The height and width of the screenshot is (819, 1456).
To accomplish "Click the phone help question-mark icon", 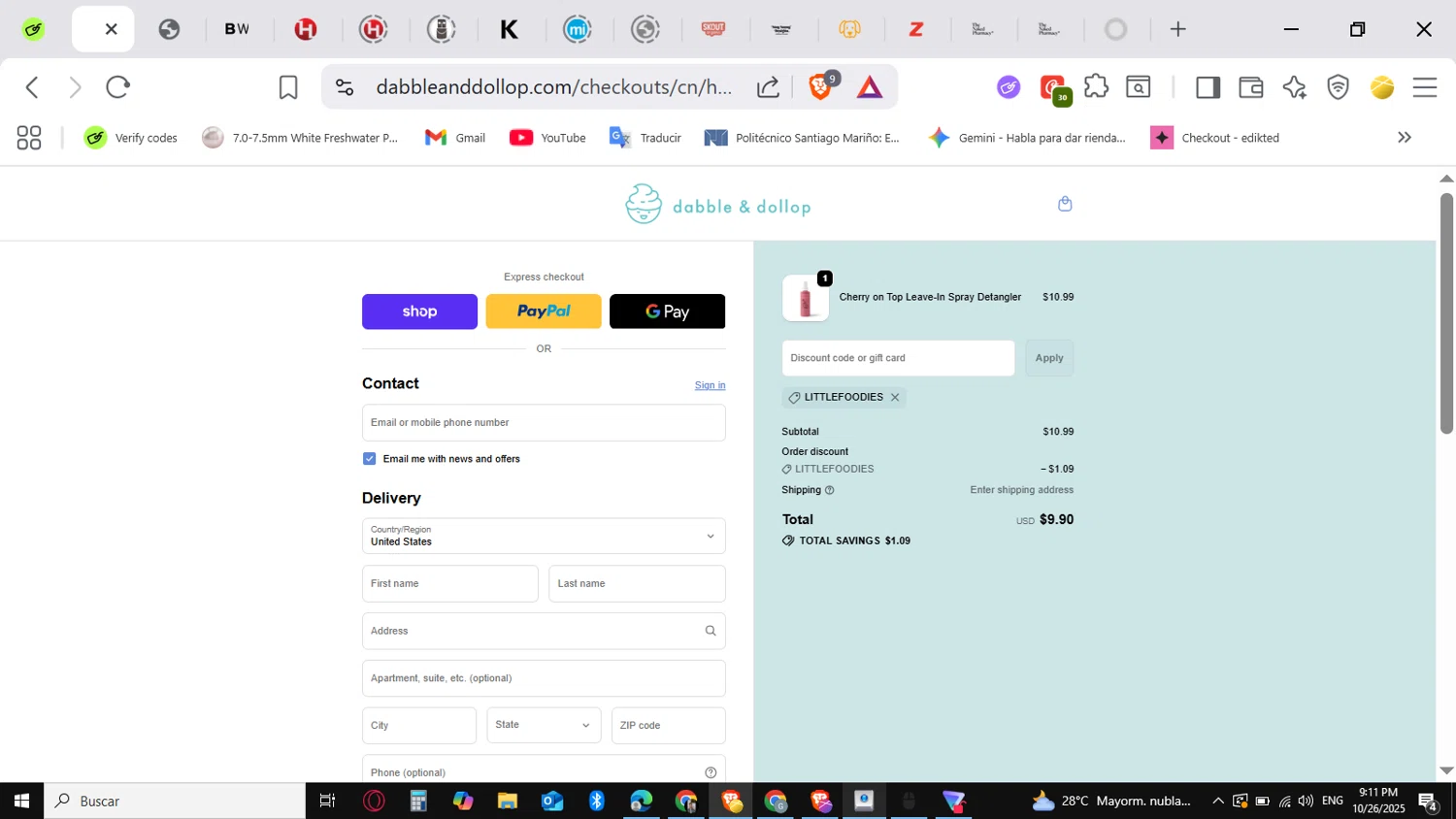I will click(711, 772).
